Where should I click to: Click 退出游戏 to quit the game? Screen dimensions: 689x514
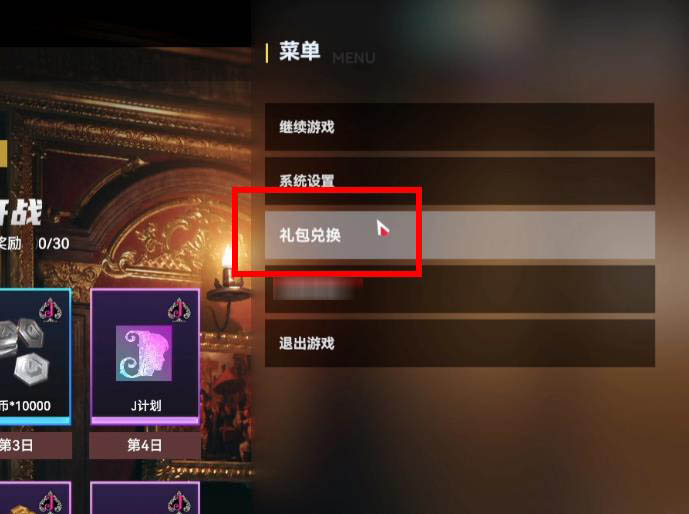[460, 343]
